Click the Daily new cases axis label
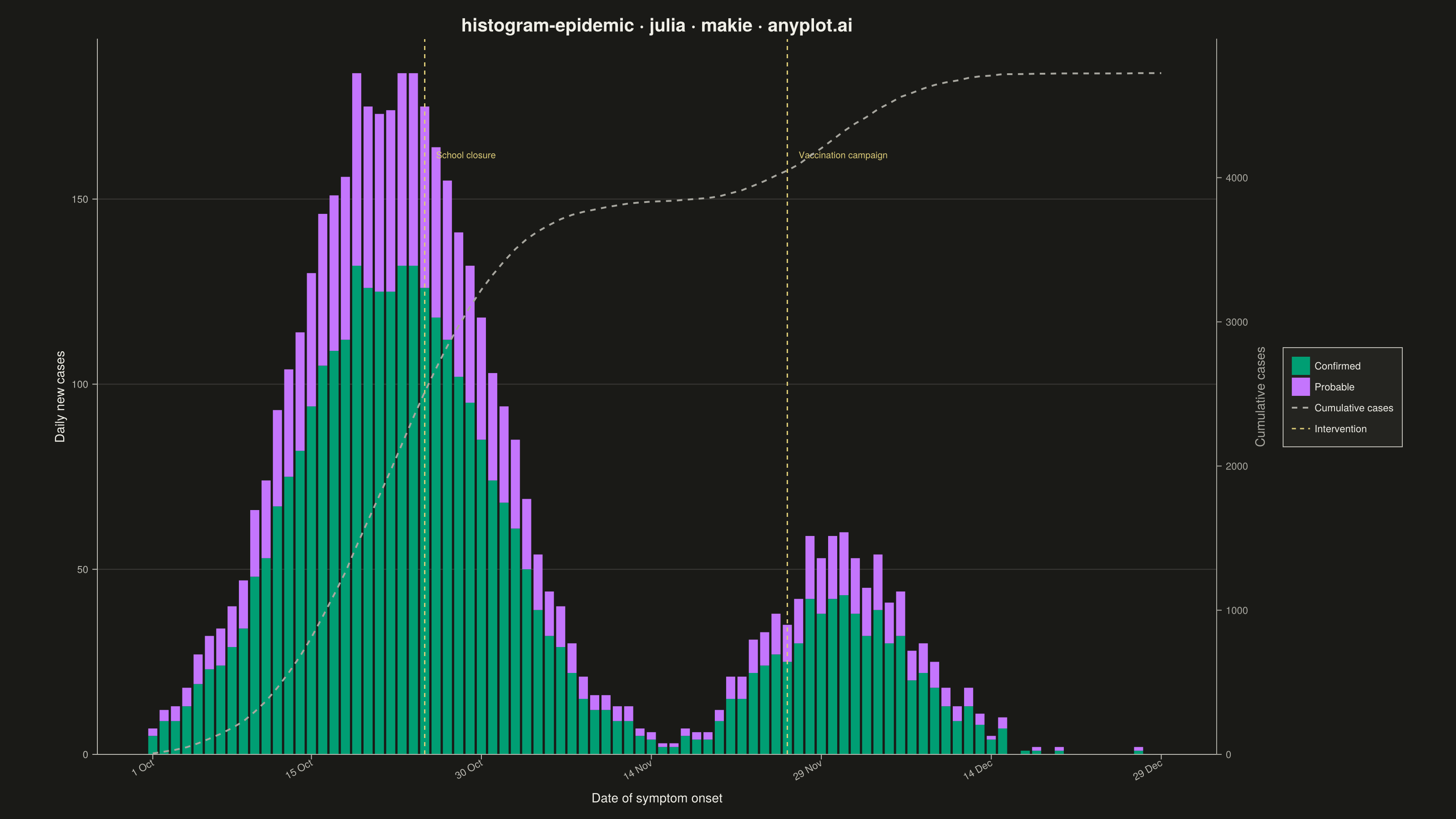This screenshot has height=819, width=1456. click(x=60, y=397)
